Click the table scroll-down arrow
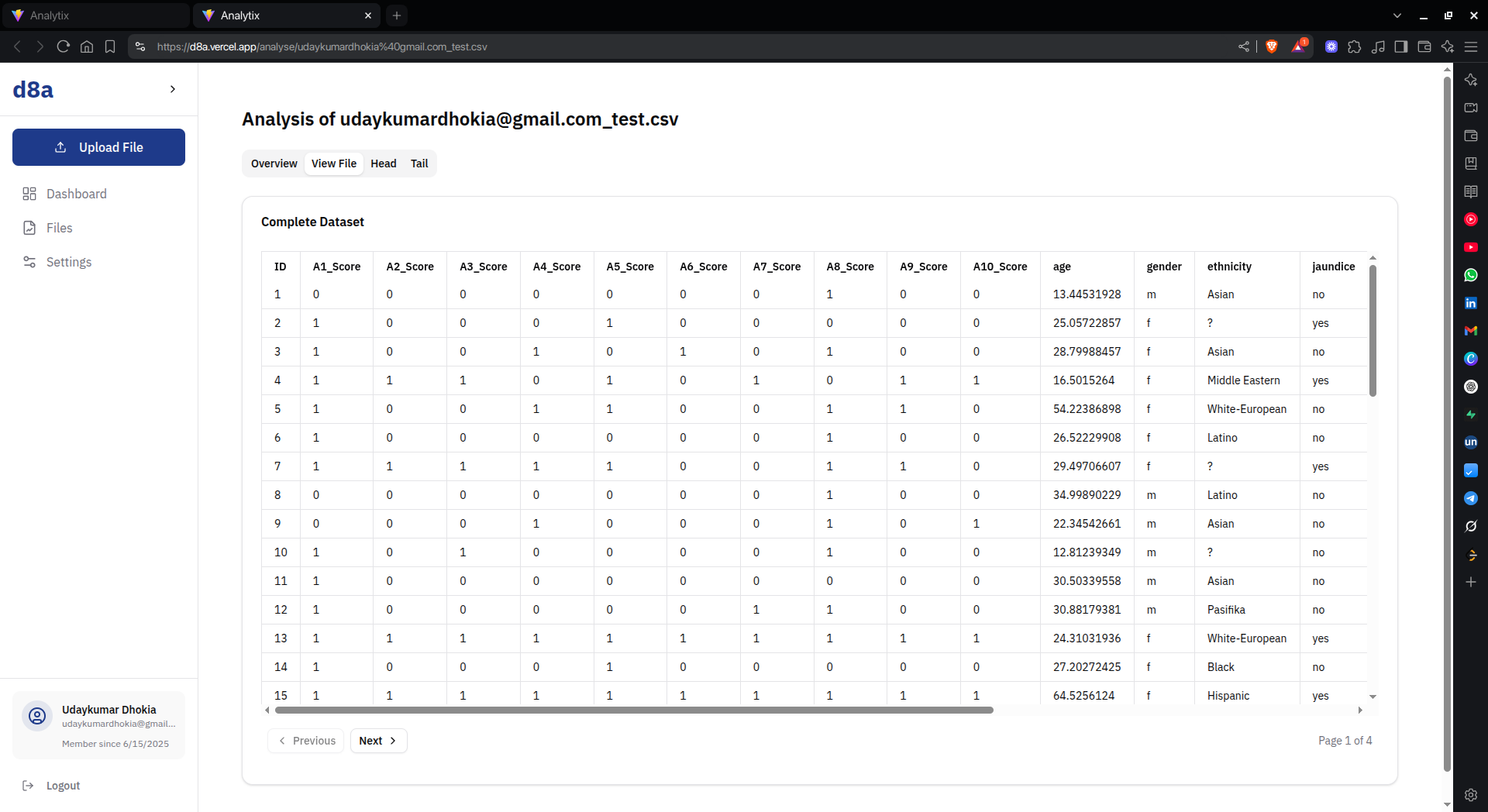 (1373, 697)
